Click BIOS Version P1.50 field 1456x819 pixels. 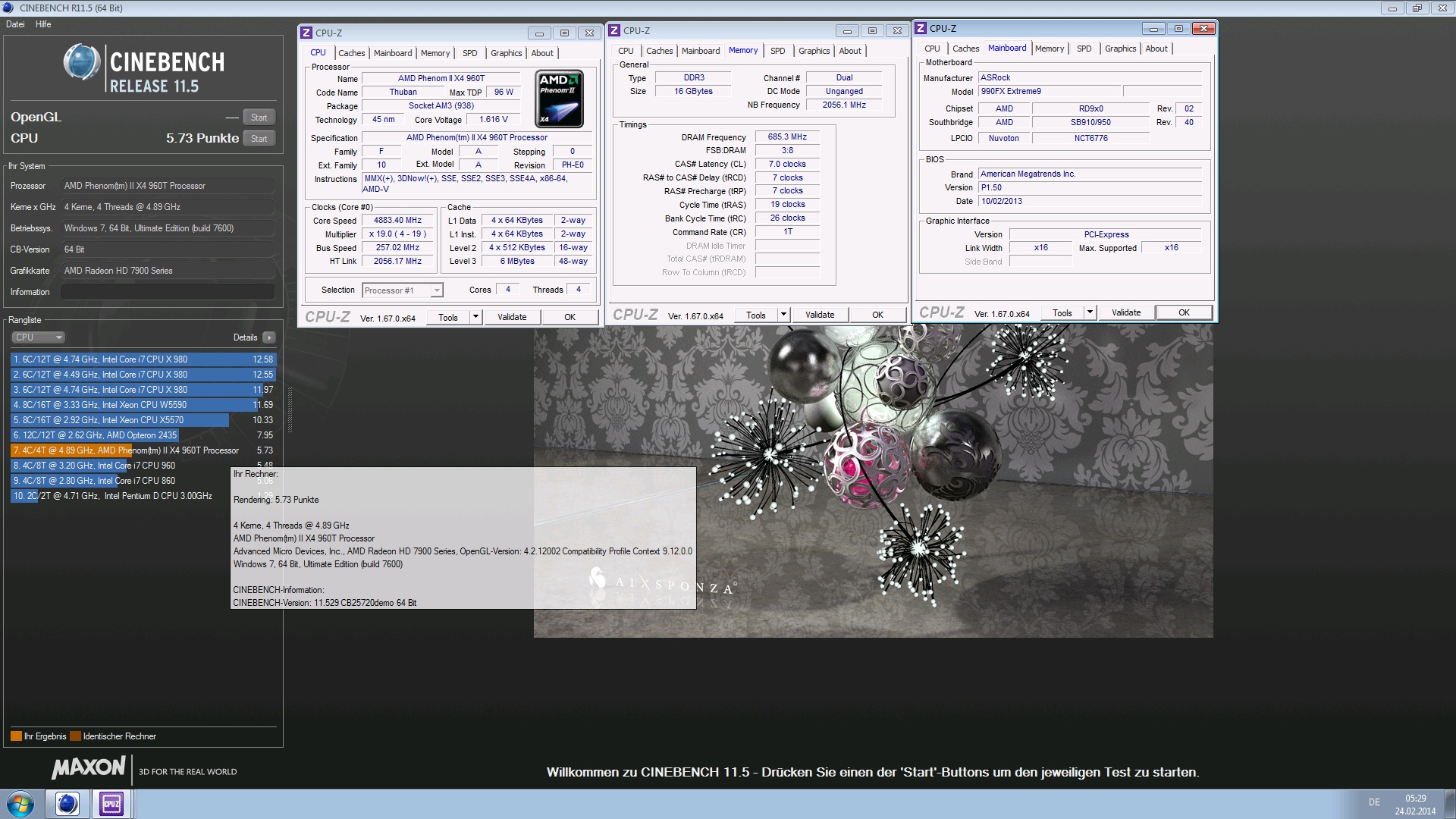(1090, 187)
